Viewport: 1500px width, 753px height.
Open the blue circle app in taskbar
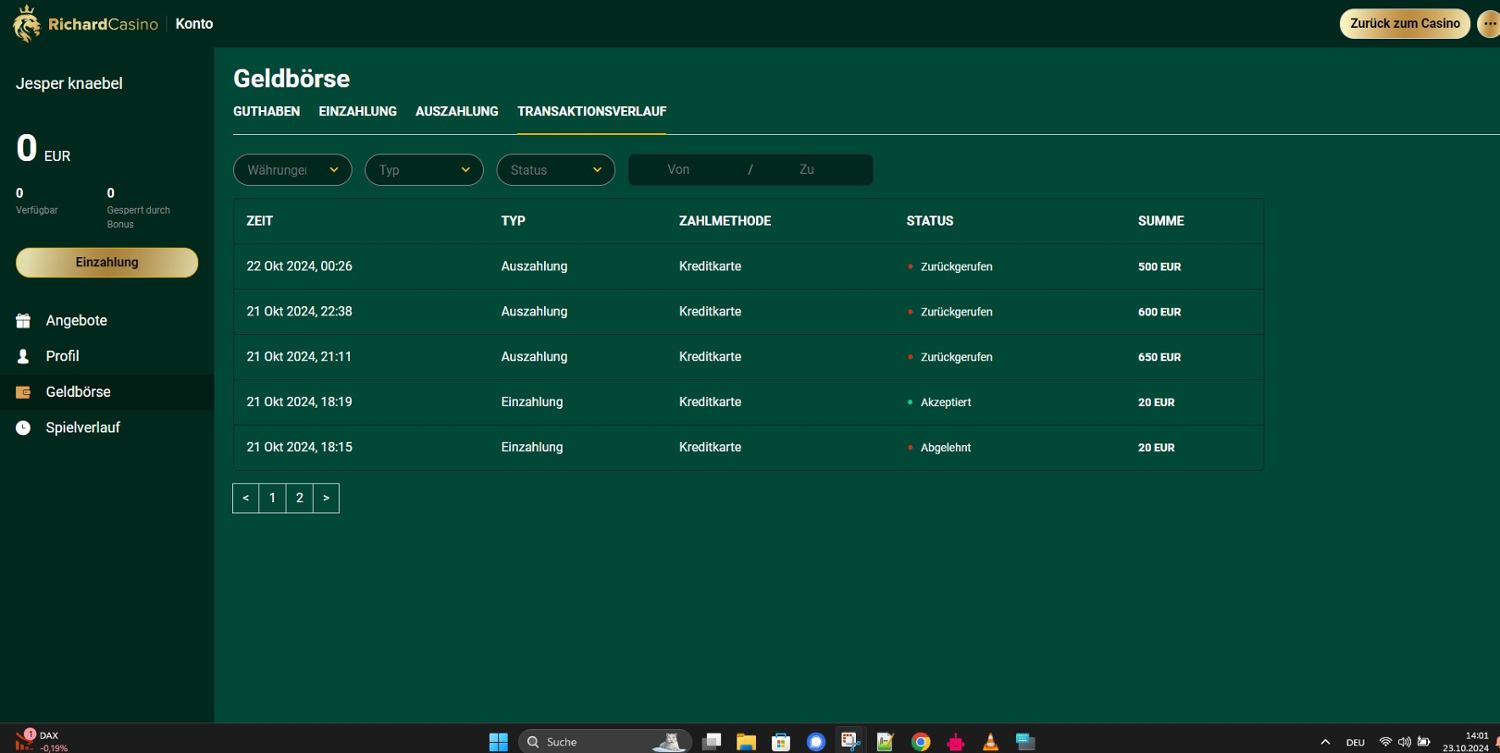(x=816, y=741)
